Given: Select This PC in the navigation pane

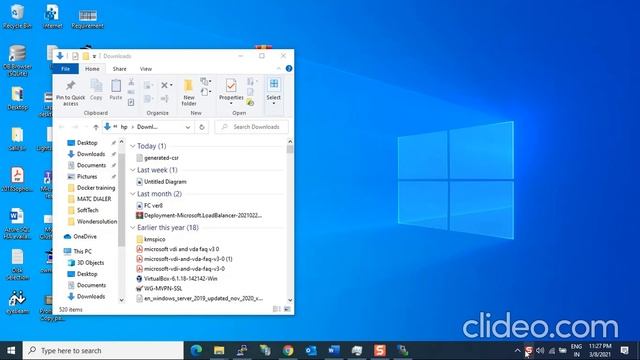Looking at the screenshot, I should [x=82, y=251].
